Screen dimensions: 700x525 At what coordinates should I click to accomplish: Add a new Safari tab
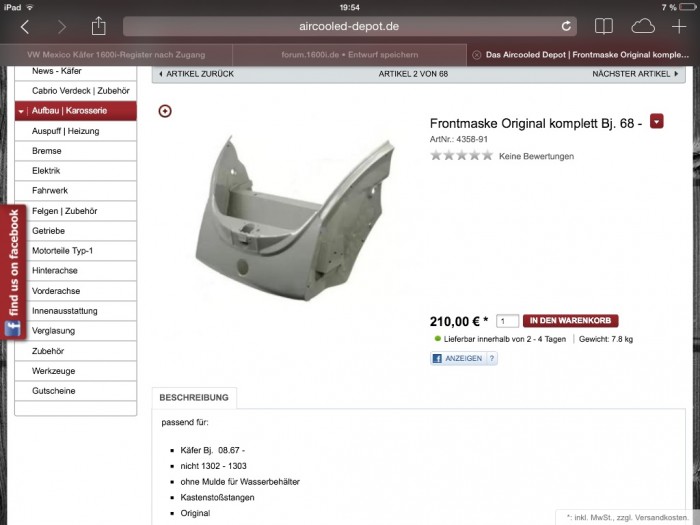click(x=679, y=26)
